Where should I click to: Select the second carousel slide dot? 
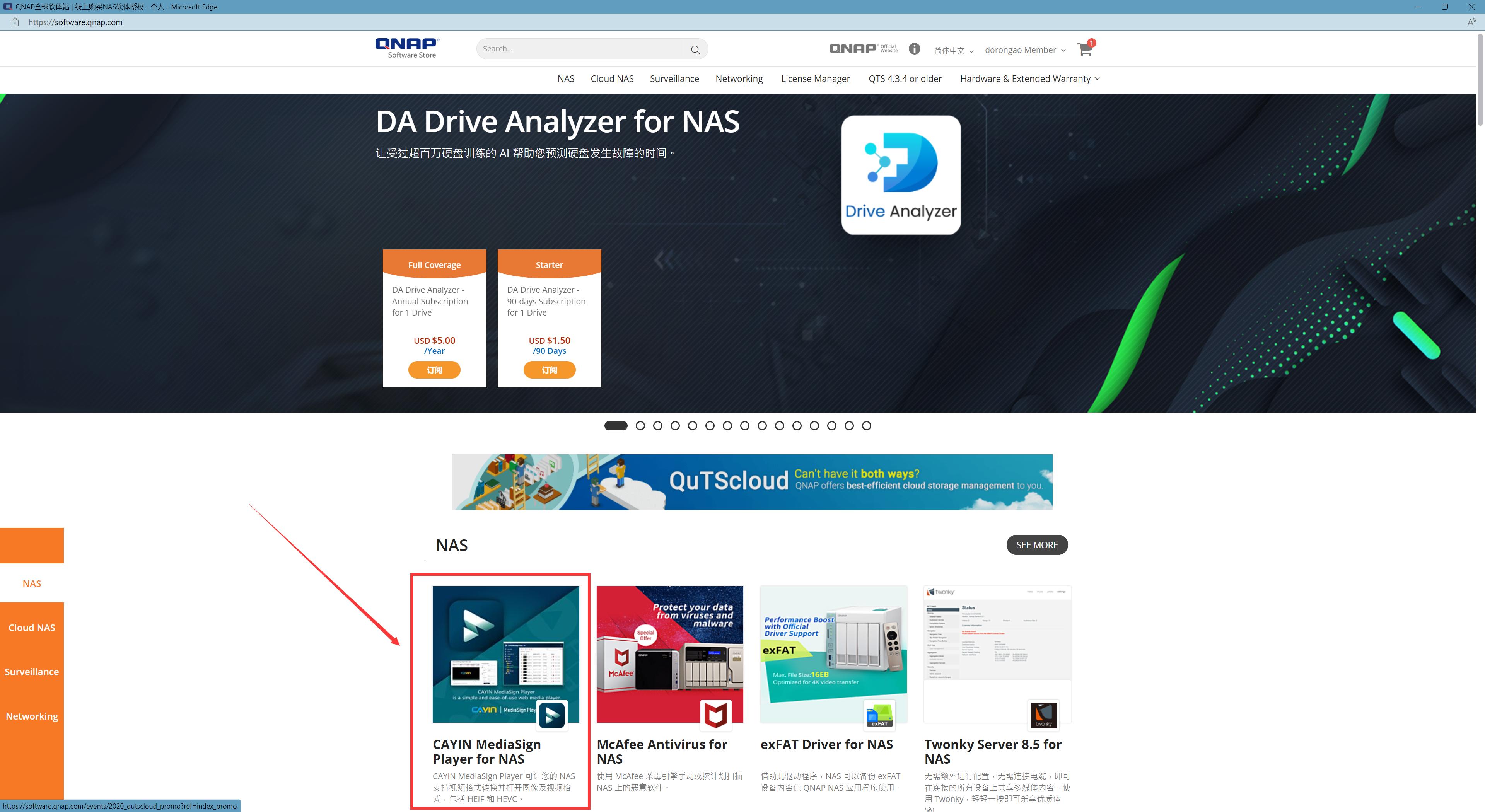point(640,426)
